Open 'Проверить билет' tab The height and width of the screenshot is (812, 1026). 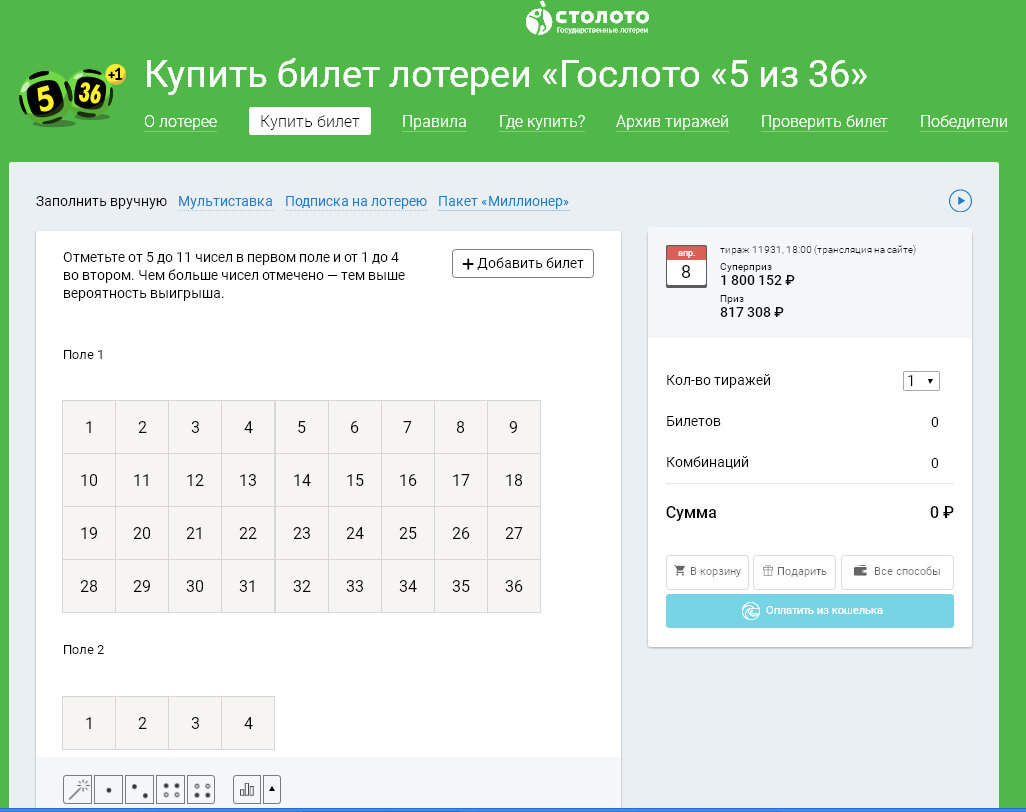824,122
